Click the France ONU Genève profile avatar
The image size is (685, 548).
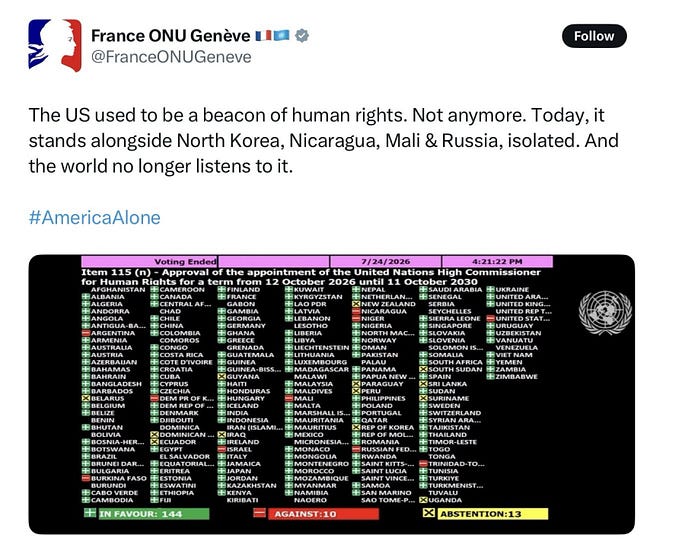[55, 45]
